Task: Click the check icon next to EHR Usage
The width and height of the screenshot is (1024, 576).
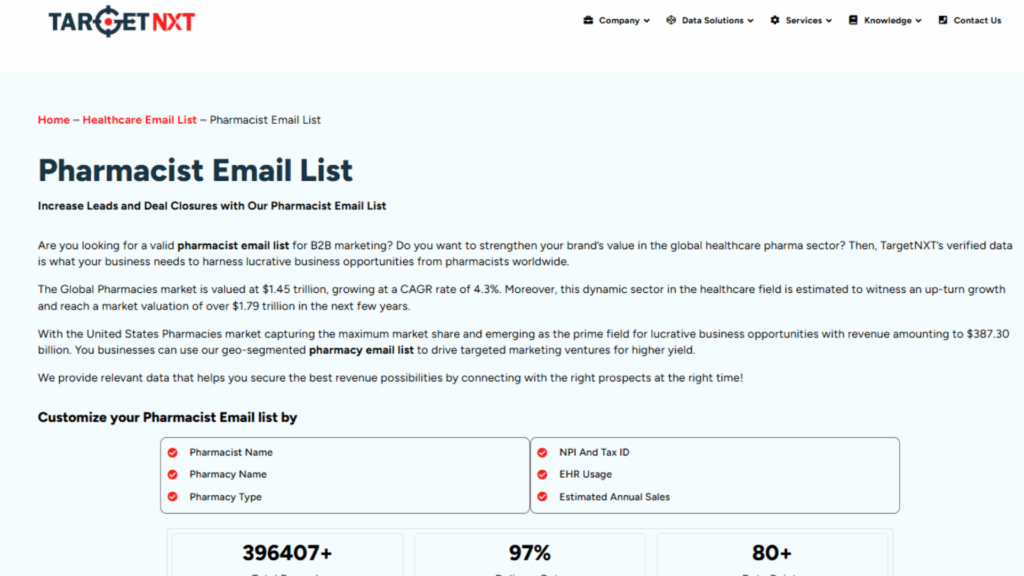Action: point(542,475)
